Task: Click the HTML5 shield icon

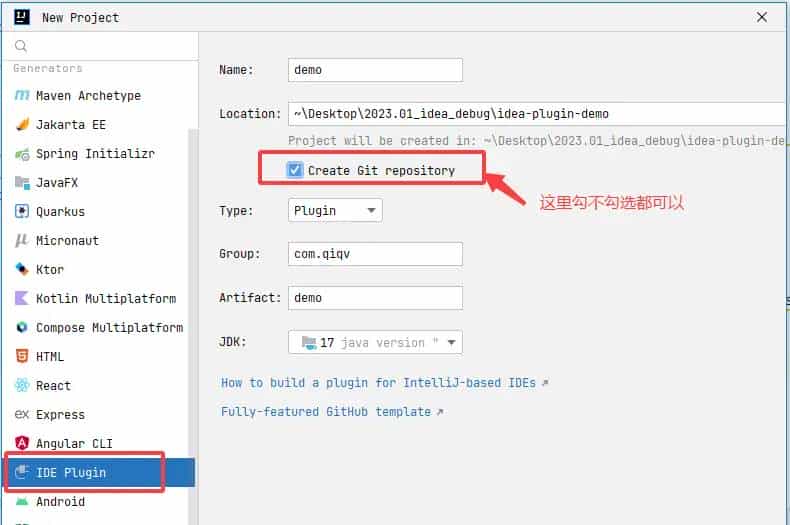Action: 22,356
